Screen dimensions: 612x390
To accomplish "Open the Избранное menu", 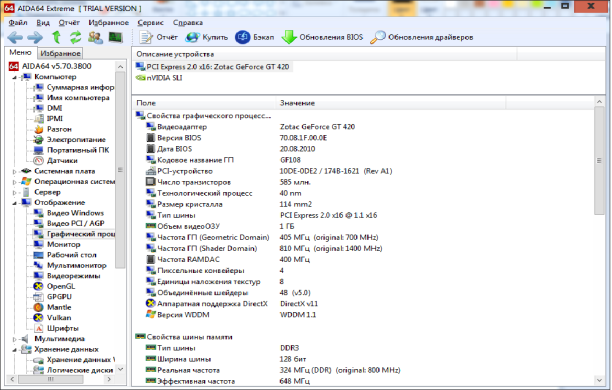I will coord(109,23).
